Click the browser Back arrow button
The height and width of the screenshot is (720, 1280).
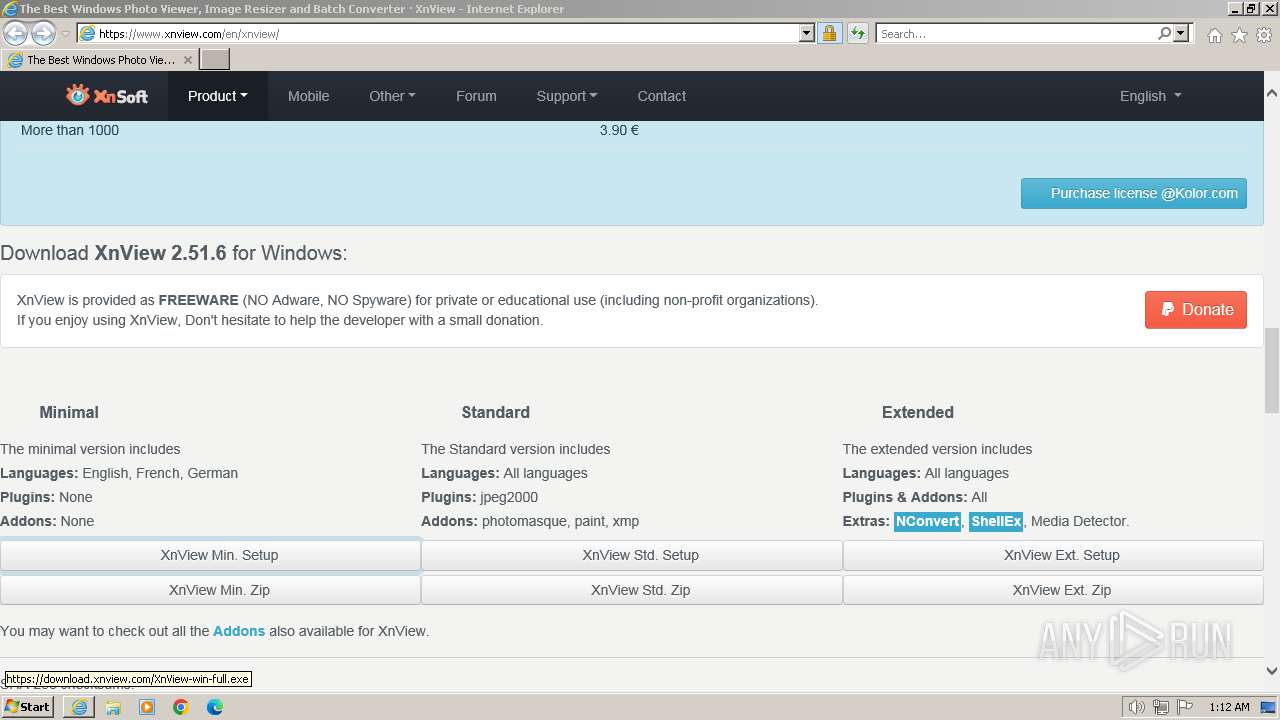click(x=15, y=34)
